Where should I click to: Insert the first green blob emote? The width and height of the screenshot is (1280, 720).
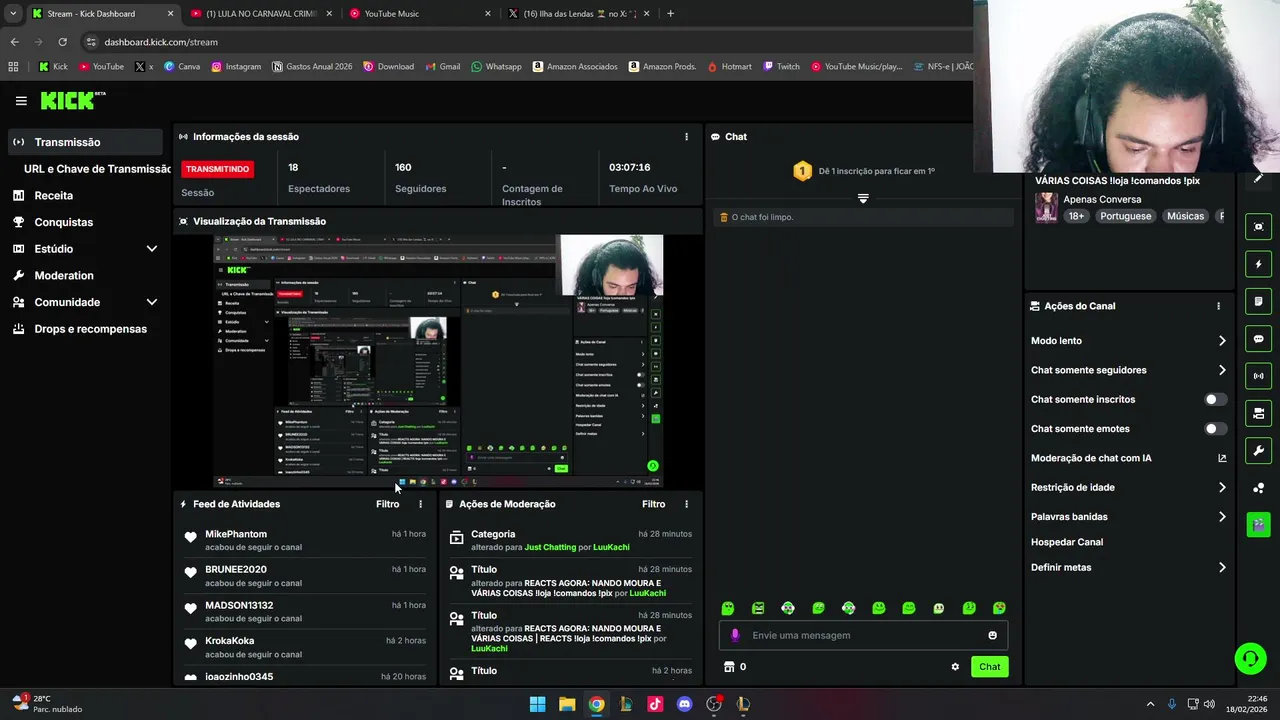pos(728,608)
